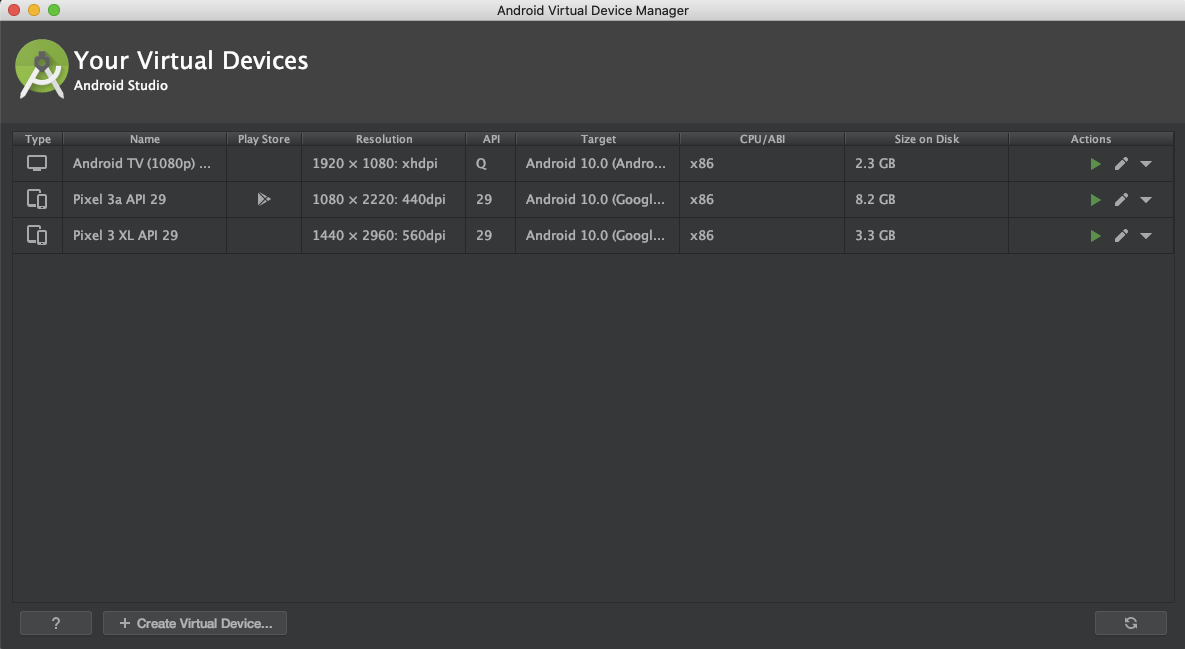Screen dimensions: 1185x649
Task: Click the API value 'Q'
Action: [x=481, y=163]
